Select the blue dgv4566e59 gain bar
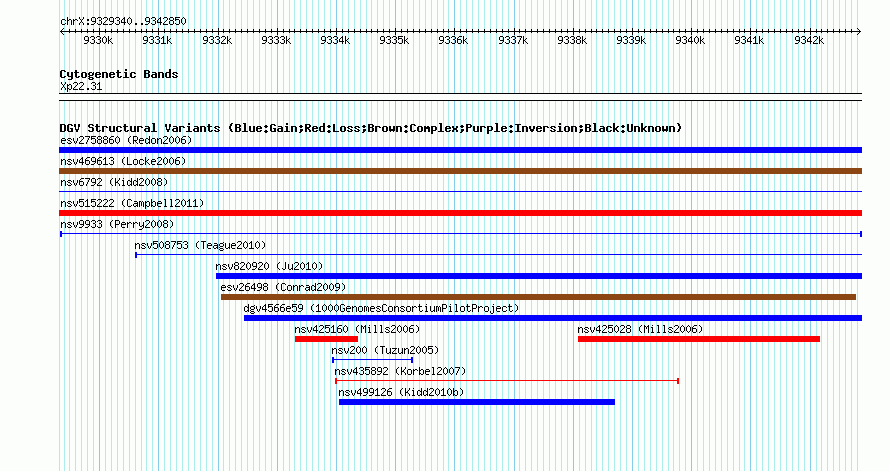The height and width of the screenshot is (471, 890). click(553, 318)
